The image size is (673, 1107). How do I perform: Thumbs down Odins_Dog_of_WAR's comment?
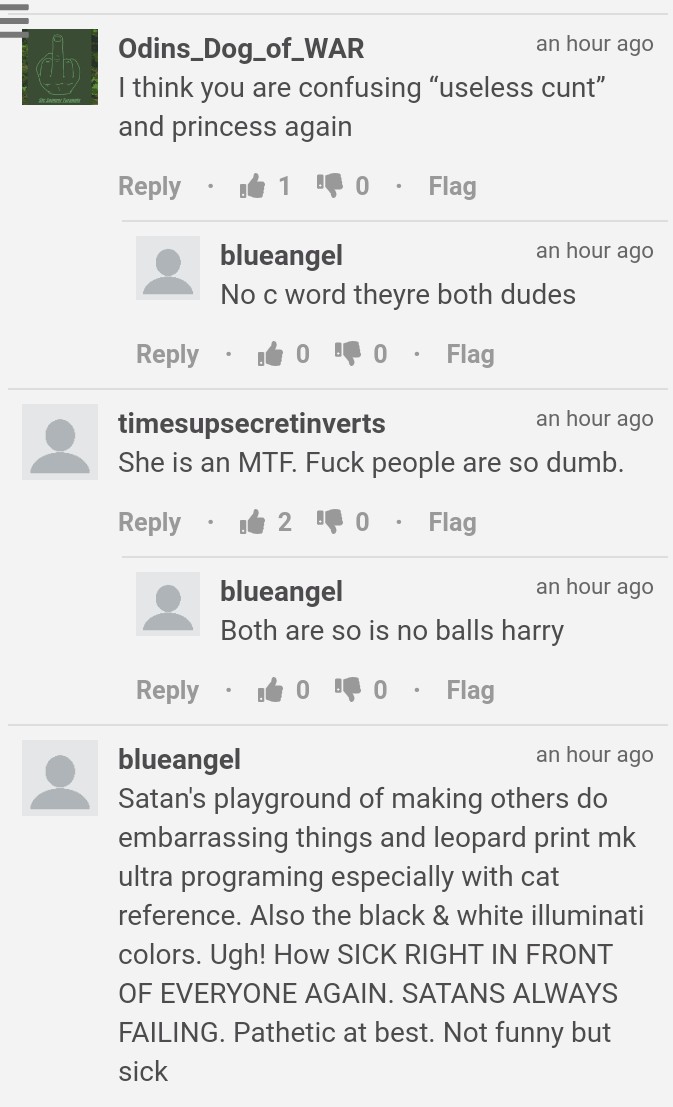point(329,186)
